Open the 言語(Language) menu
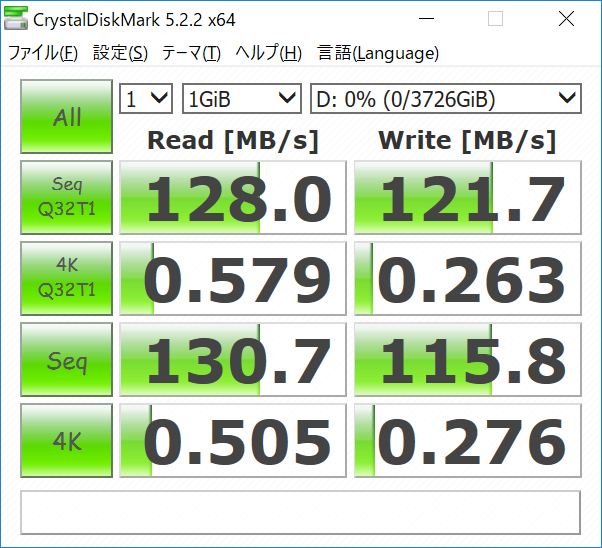Image resolution: width=602 pixels, height=548 pixels. pyautogui.click(x=378, y=53)
